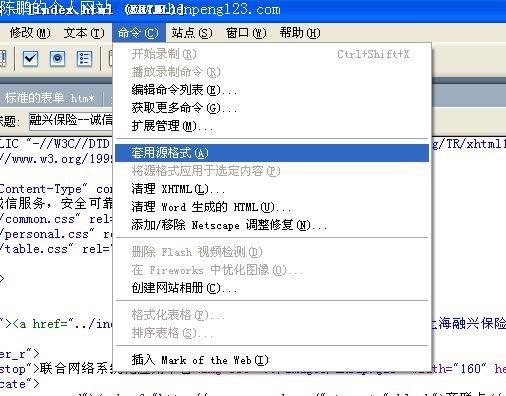Select 清理 Word 生成的 HTML(U)... command

point(272,207)
